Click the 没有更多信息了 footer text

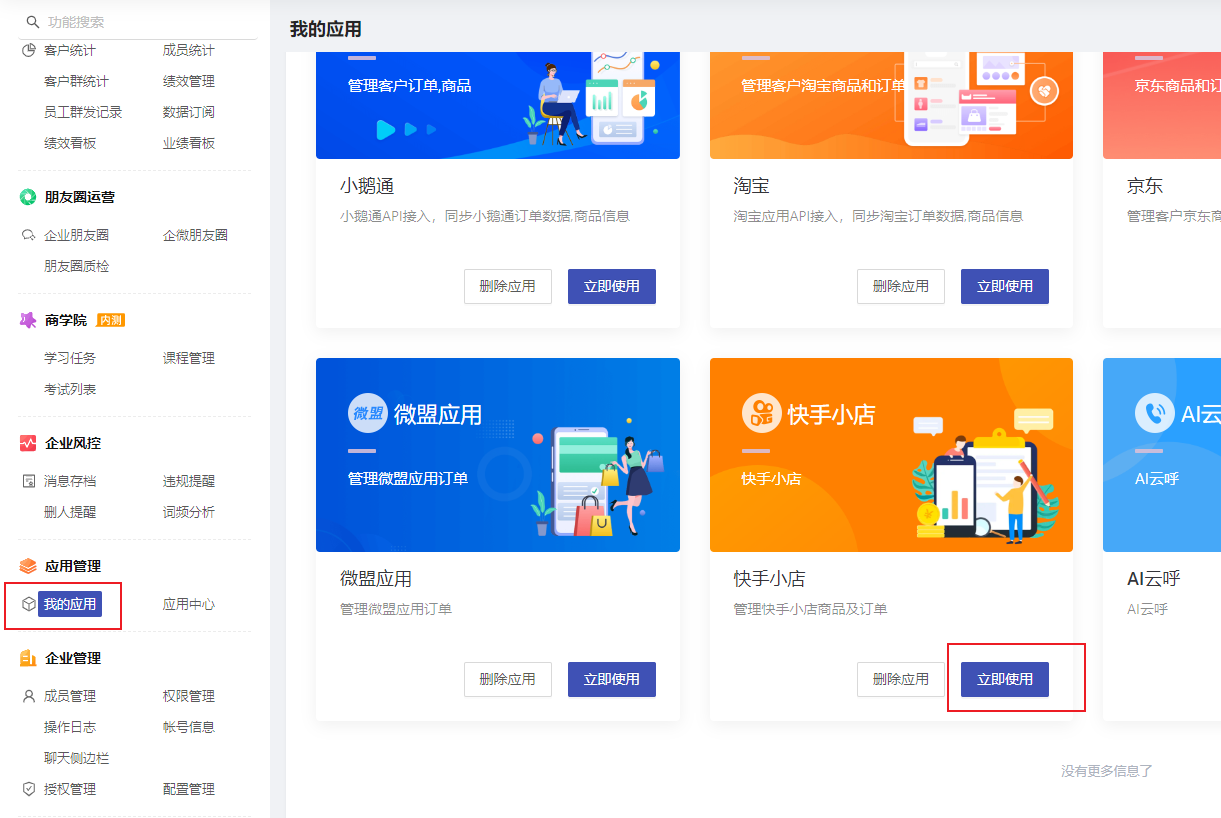pyautogui.click(x=1107, y=771)
